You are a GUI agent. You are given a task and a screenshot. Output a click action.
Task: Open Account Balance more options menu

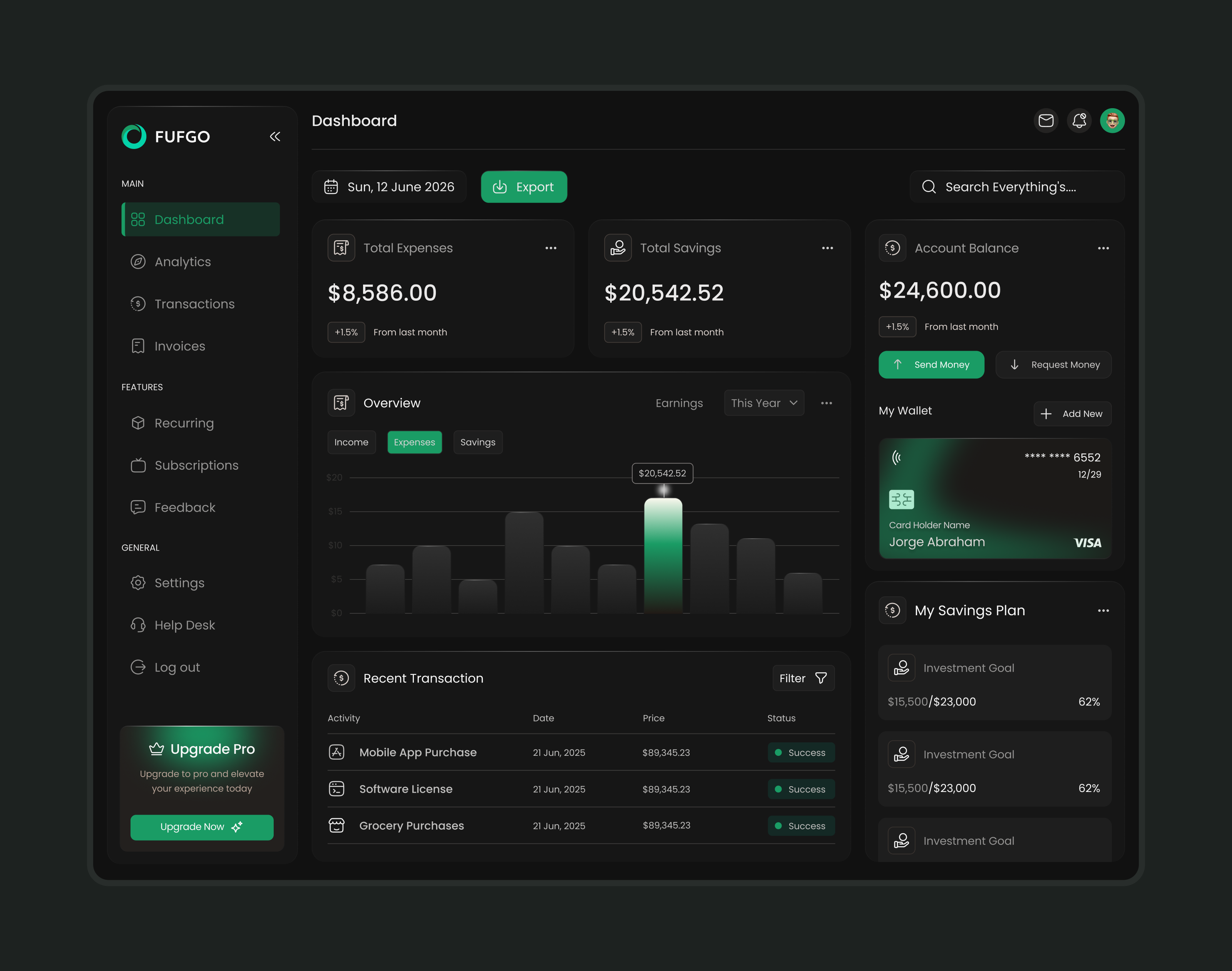coord(1103,248)
